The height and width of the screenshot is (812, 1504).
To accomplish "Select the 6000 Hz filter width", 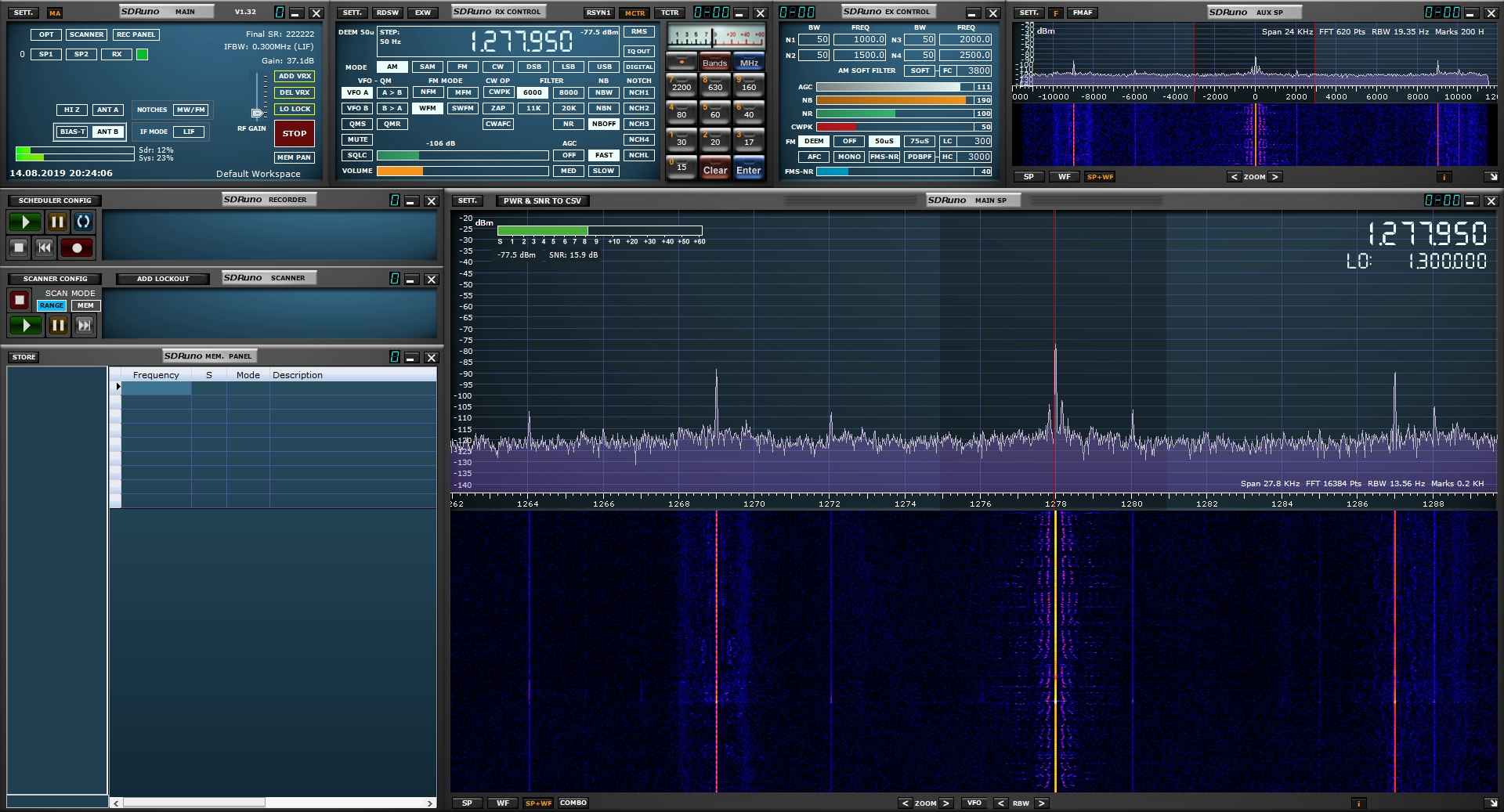I will (x=533, y=92).
